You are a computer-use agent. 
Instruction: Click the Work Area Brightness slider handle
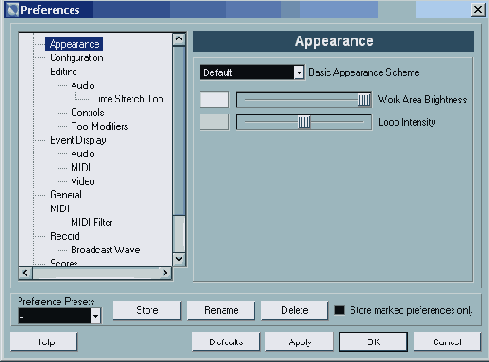364,99
